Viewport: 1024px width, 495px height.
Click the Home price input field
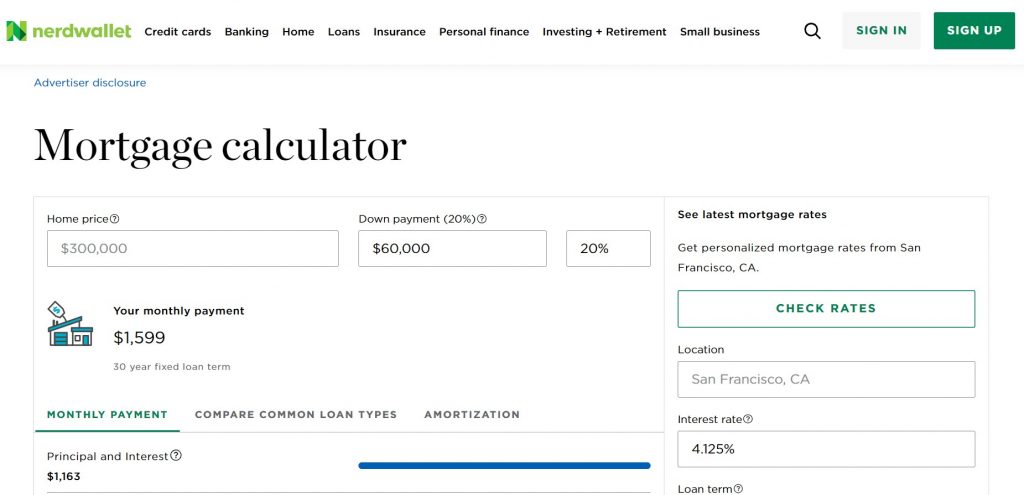(x=193, y=249)
